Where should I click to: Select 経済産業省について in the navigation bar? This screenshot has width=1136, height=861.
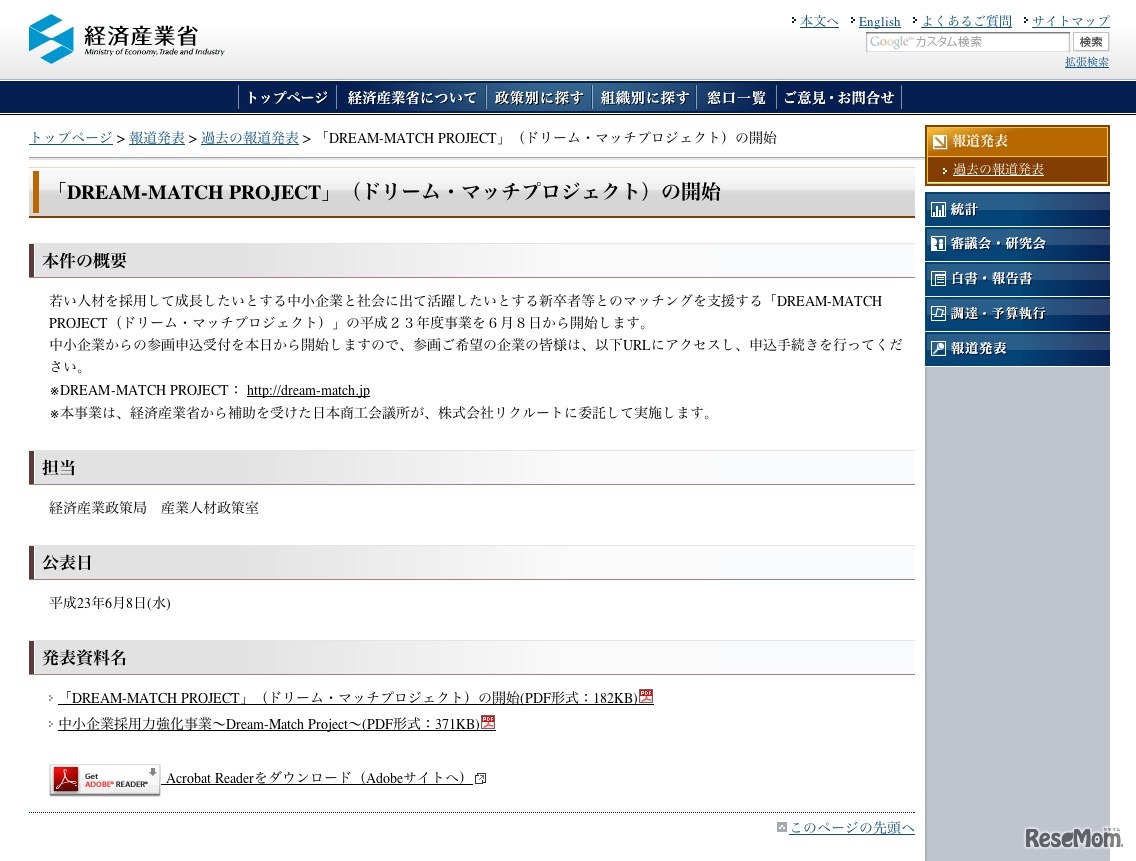tap(412, 97)
